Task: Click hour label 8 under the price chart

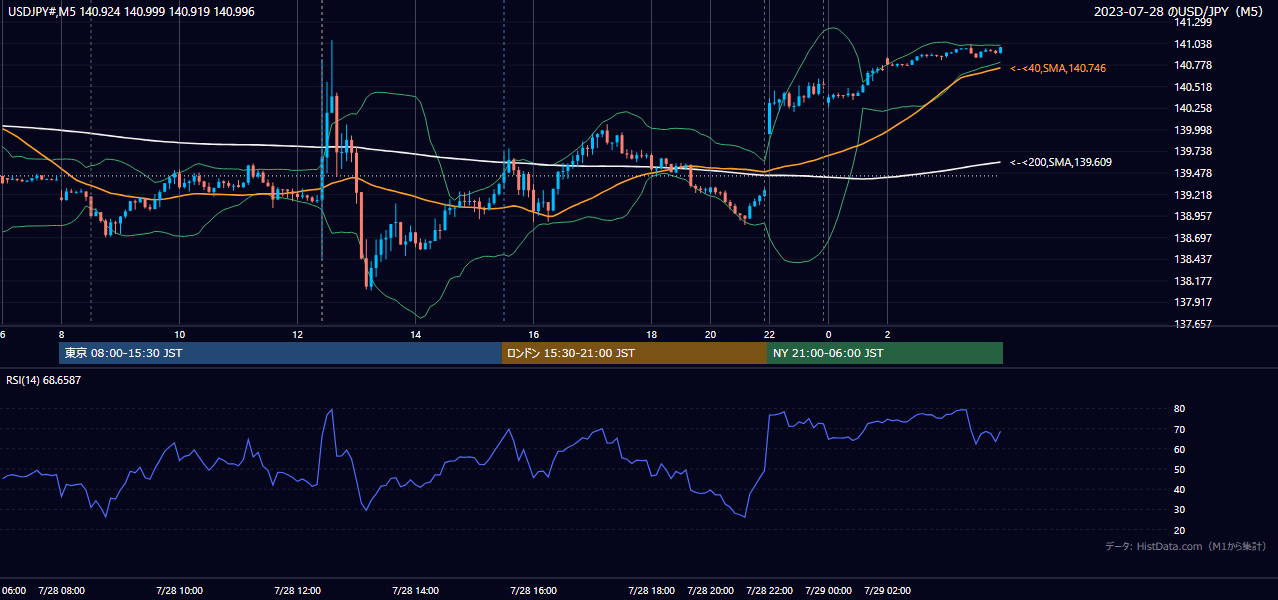Action: point(61,334)
